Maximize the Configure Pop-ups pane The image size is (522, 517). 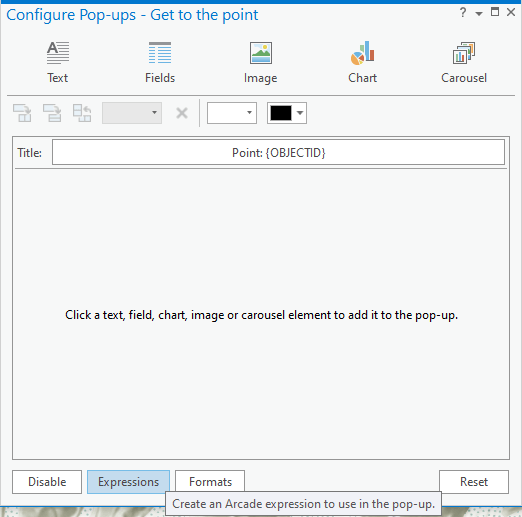pos(495,12)
